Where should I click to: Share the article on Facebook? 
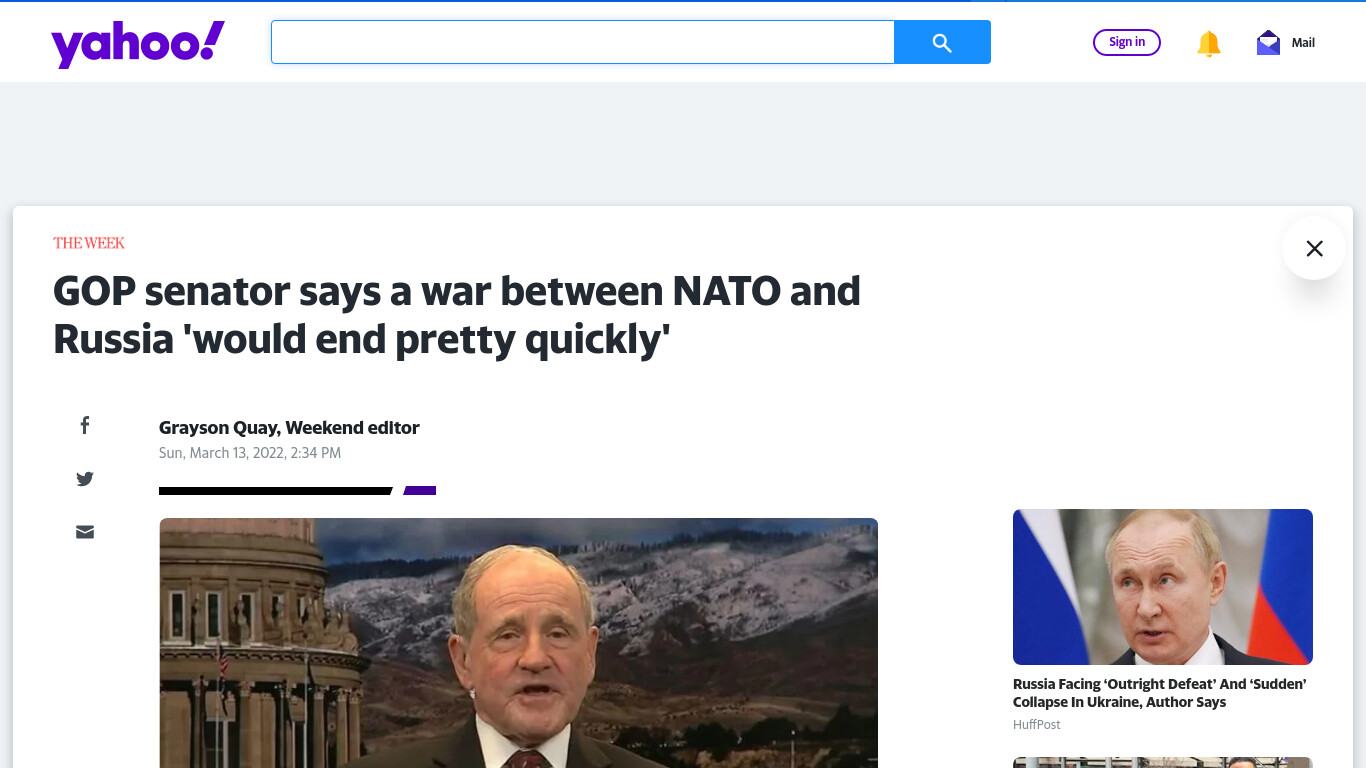[x=85, y=426]
